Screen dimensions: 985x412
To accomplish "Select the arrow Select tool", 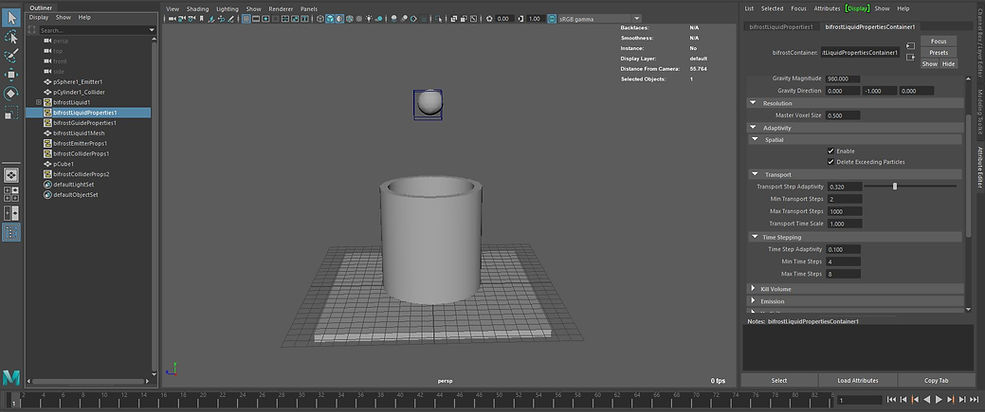I will 11,18.
